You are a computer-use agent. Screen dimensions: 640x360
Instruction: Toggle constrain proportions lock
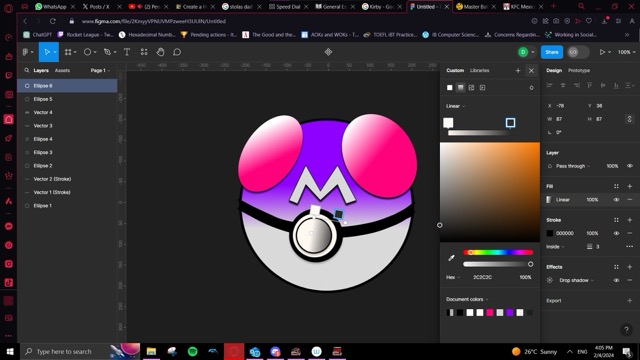point(629,119)
